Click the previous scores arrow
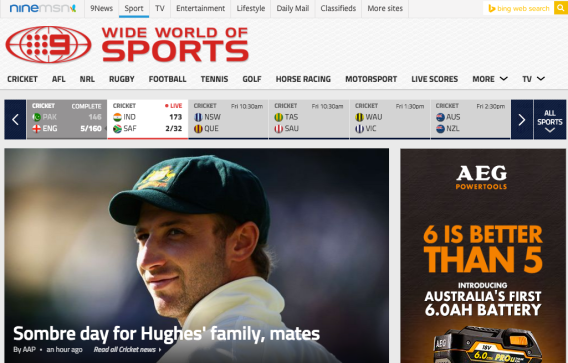The width and height of the screenshot is (568, 363). 15,120
